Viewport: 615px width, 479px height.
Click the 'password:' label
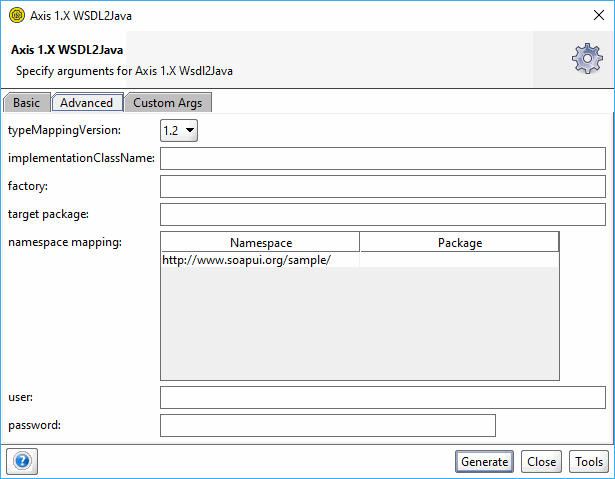pyautogui.click(x=35, y=425)
